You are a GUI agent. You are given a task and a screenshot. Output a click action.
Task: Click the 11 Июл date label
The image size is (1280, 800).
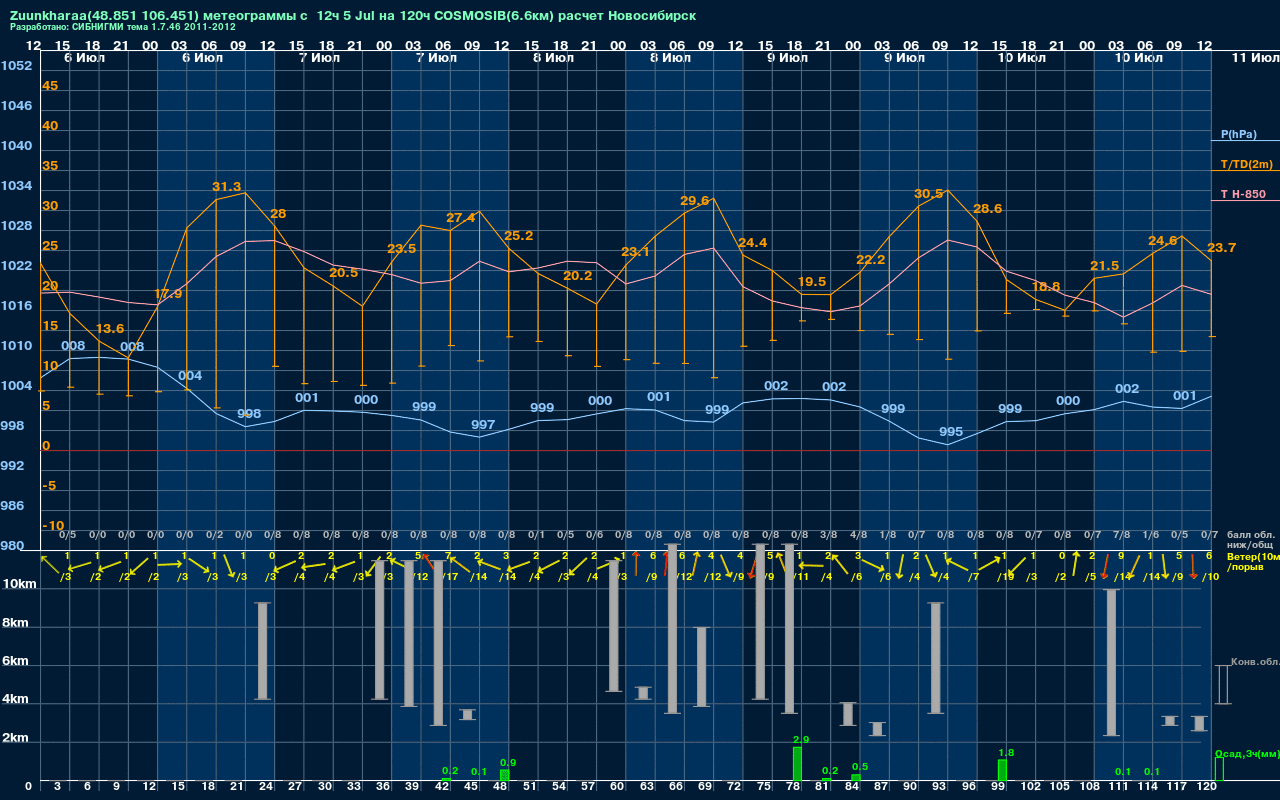pos(1255,59)
